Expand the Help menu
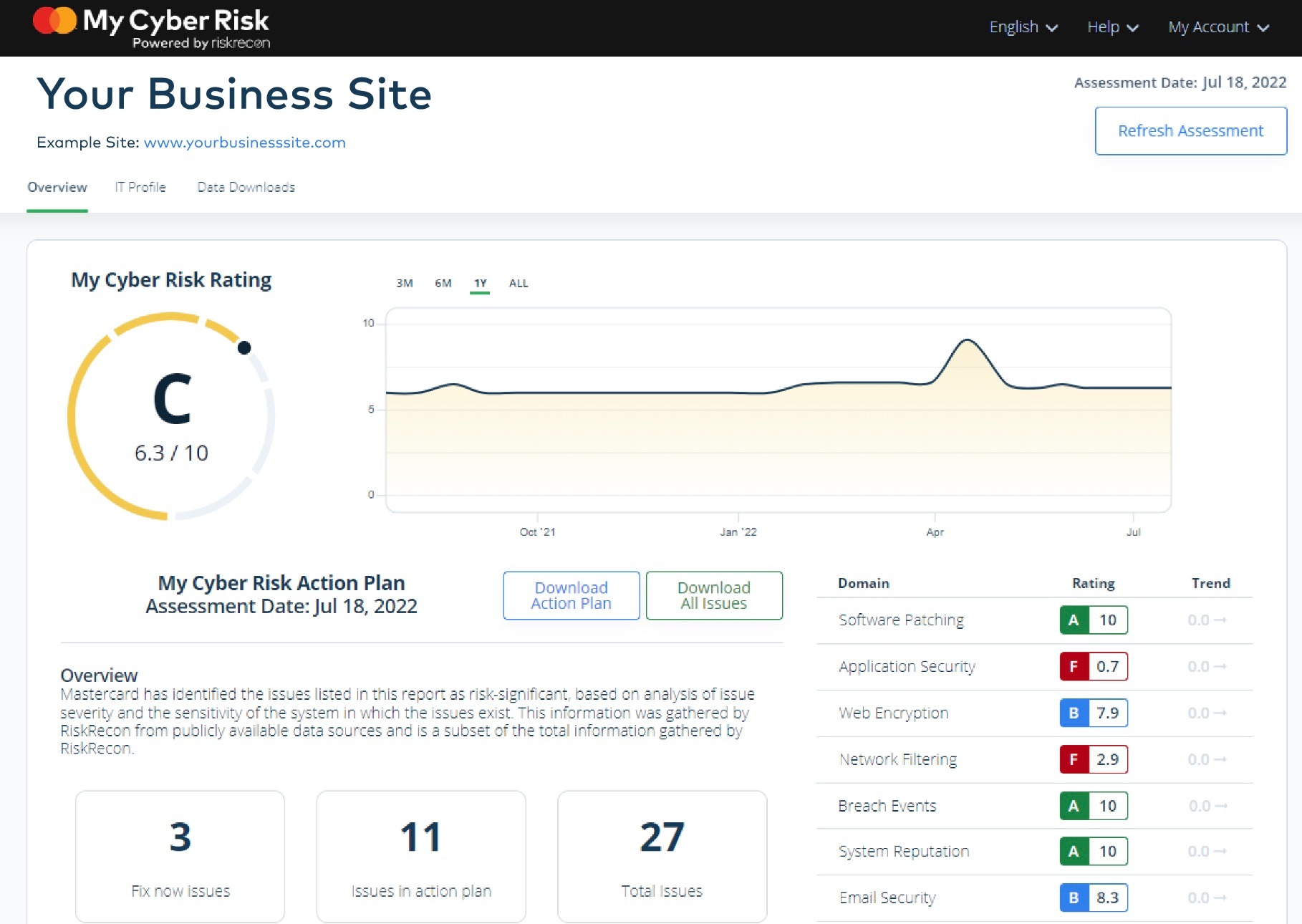1302x924 pixels. [x=1111, y=27]
